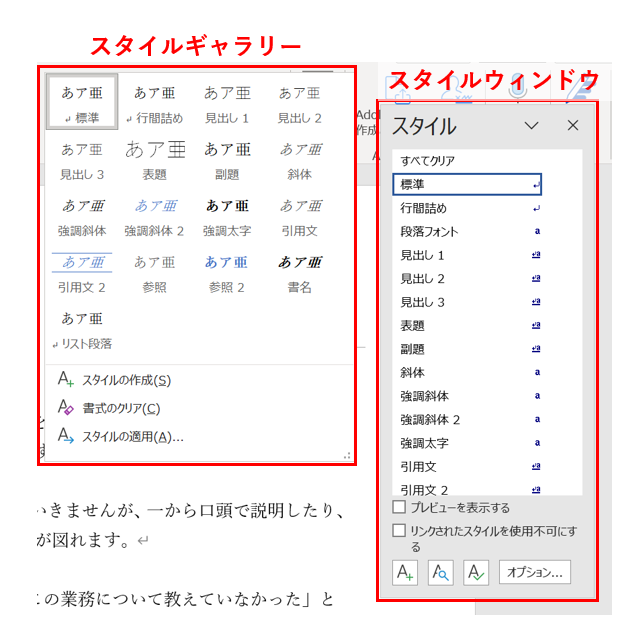Select 強調斜体 in the styles pane

pos(467,396)
